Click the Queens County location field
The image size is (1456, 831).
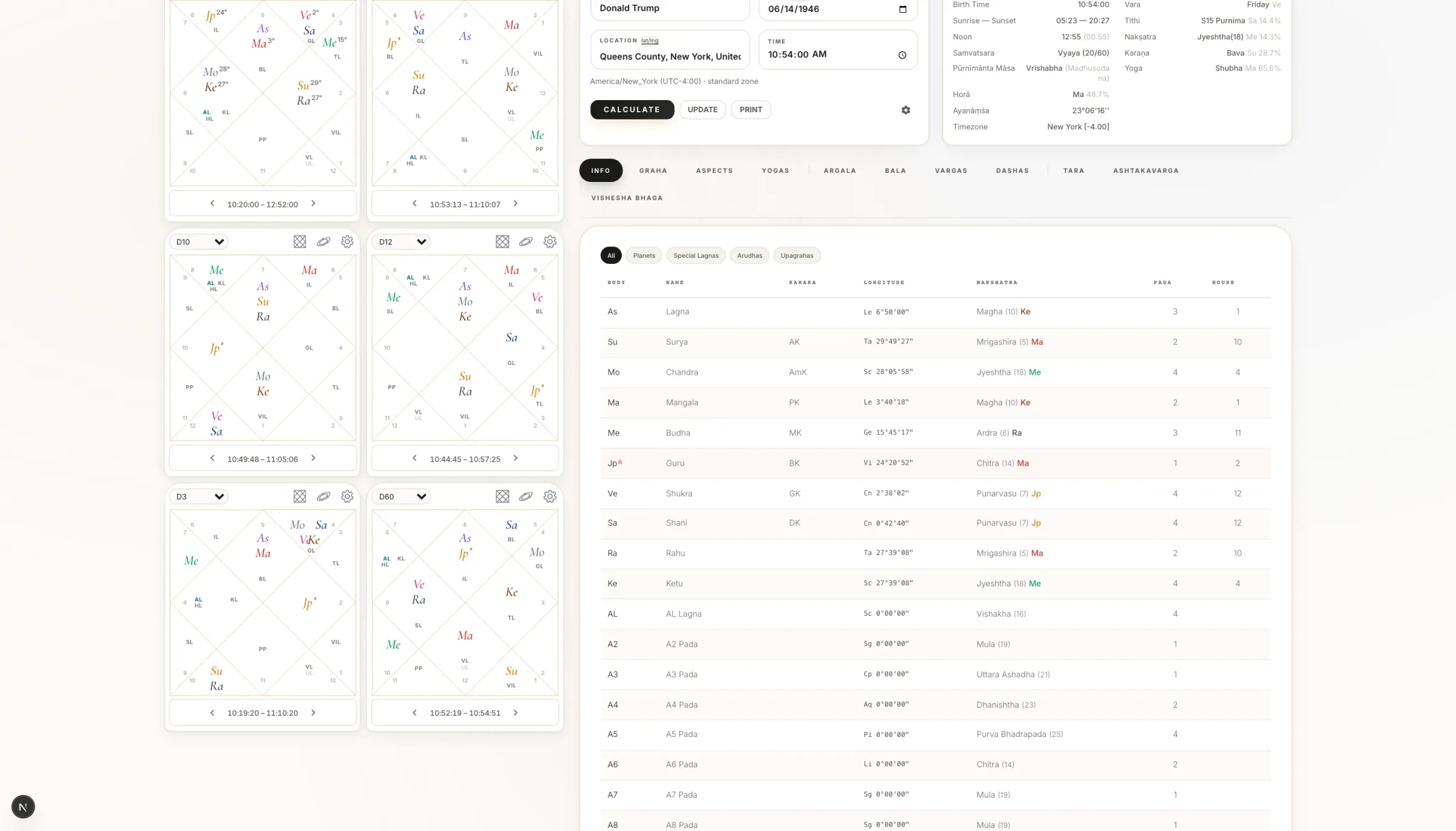tap(670, 50)
